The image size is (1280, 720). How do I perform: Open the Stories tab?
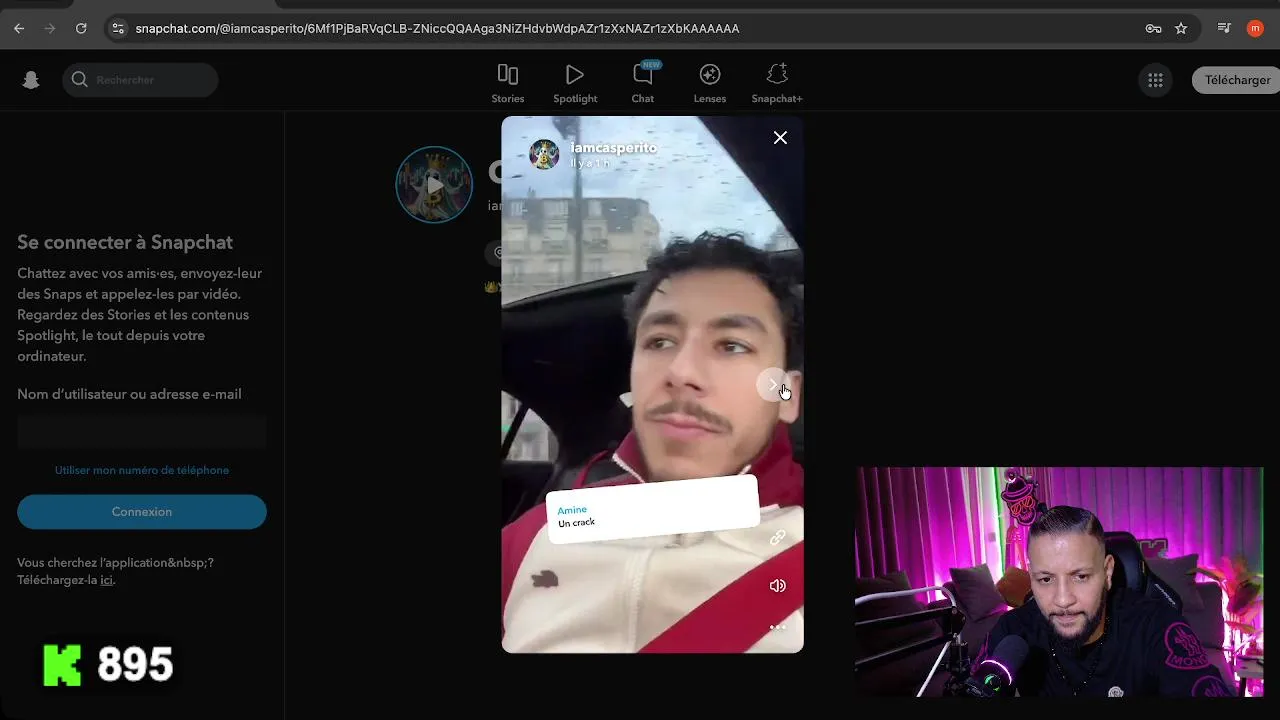[x=508, y=83]
